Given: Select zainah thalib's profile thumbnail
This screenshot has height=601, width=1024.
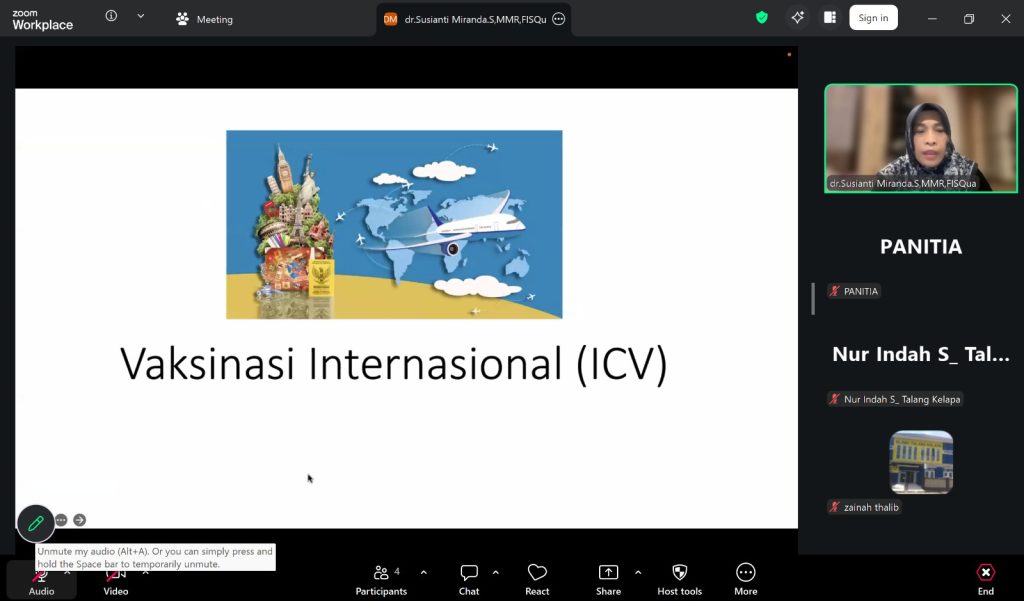Looking at the screenshot, I should (921, 462).
